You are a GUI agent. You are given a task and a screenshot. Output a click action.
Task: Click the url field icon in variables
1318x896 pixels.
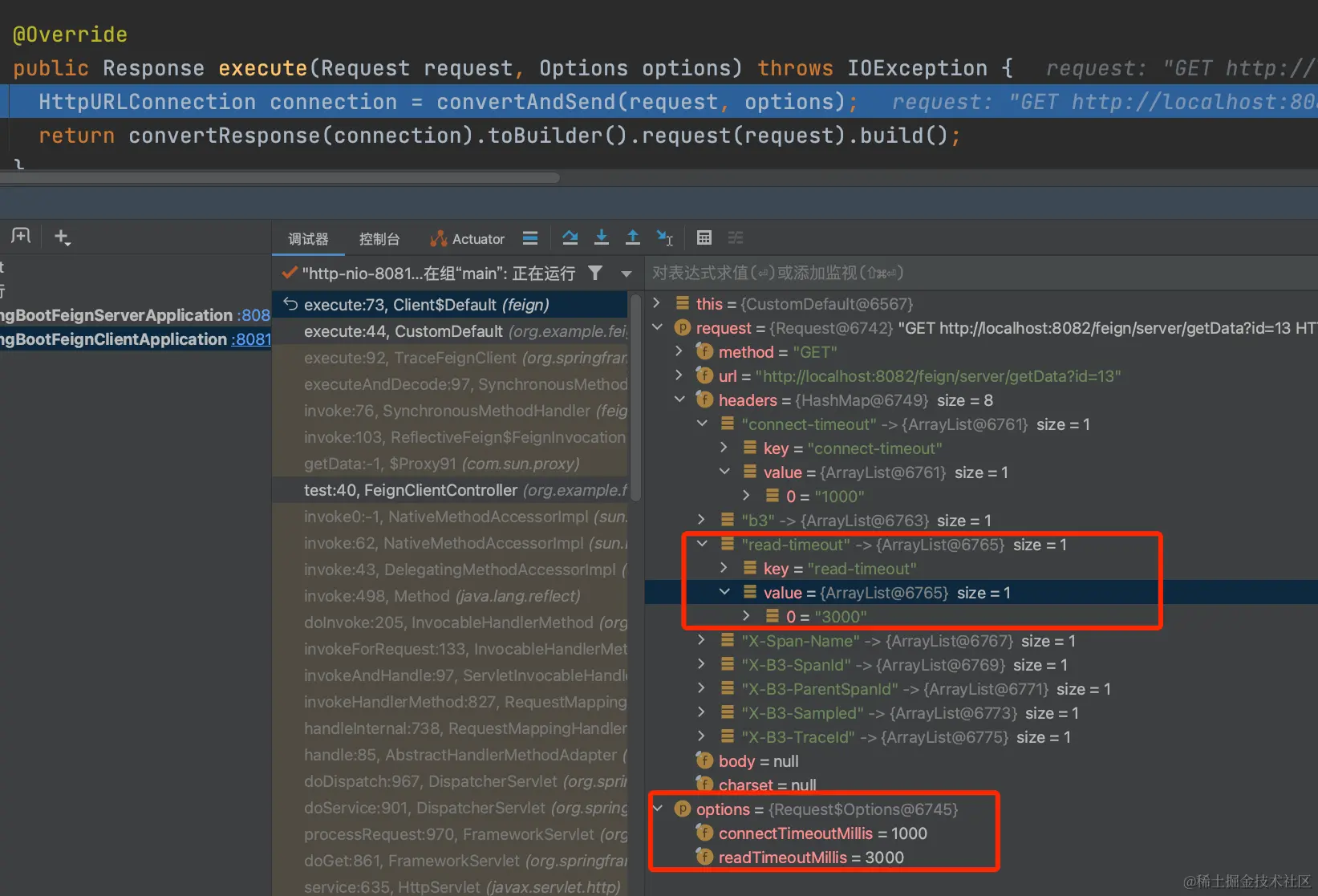tap(705, 375)
